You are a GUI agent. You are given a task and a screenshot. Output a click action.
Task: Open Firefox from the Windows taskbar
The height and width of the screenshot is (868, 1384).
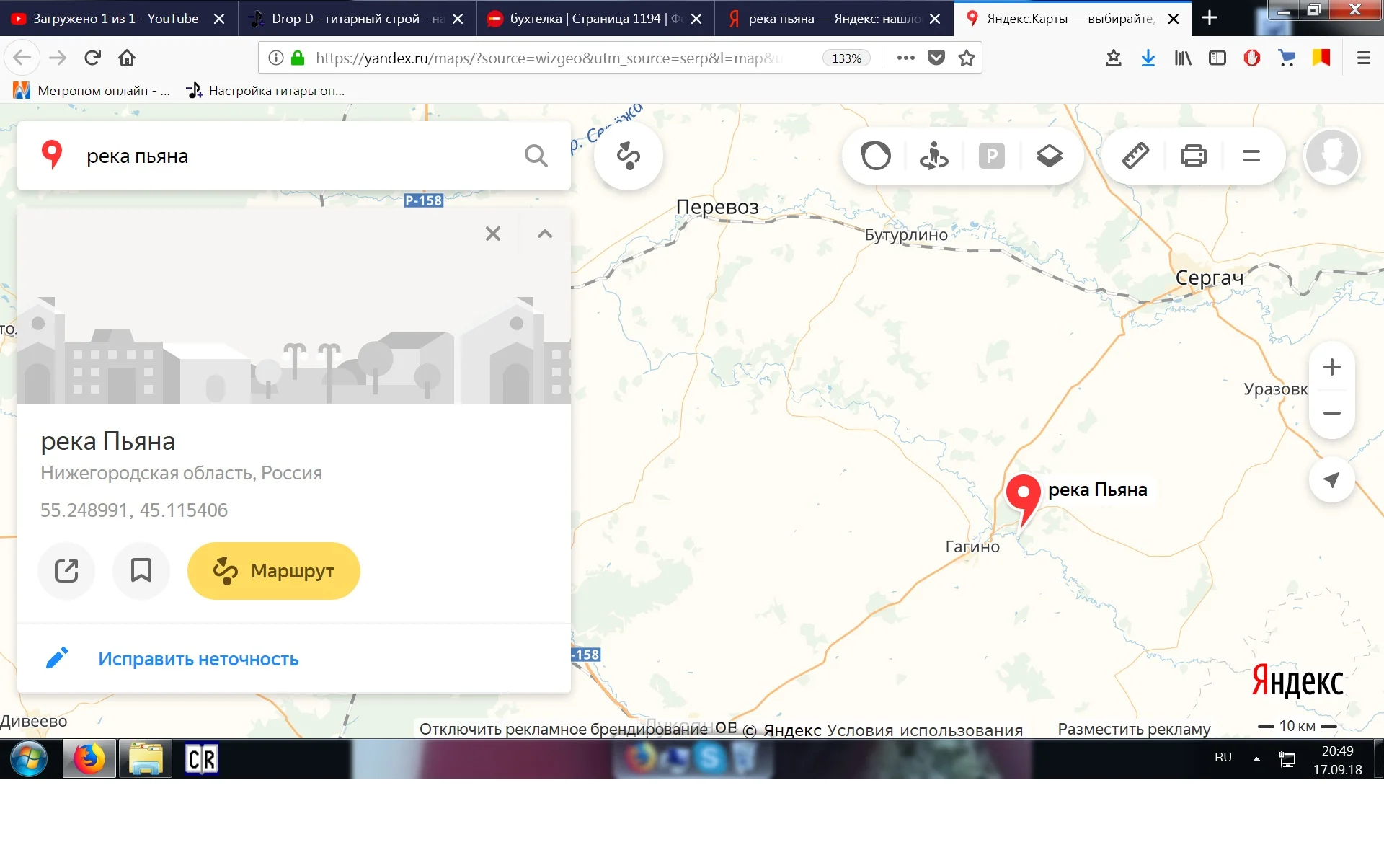pos(88,758)
